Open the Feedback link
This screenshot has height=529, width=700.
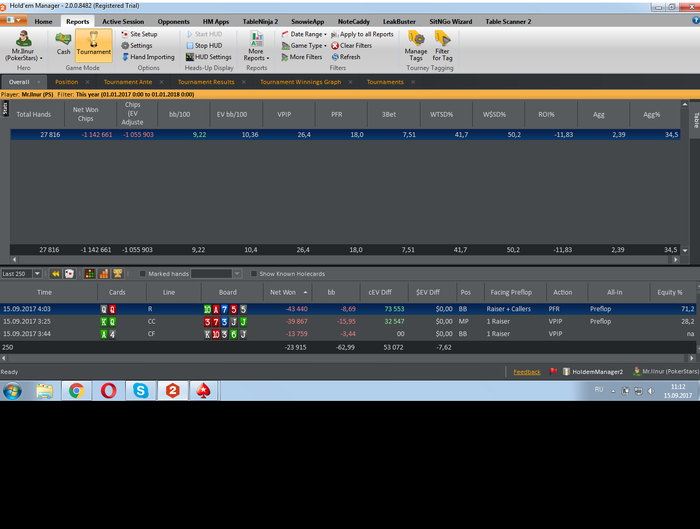pyautogui.click(x=527, y=372)
